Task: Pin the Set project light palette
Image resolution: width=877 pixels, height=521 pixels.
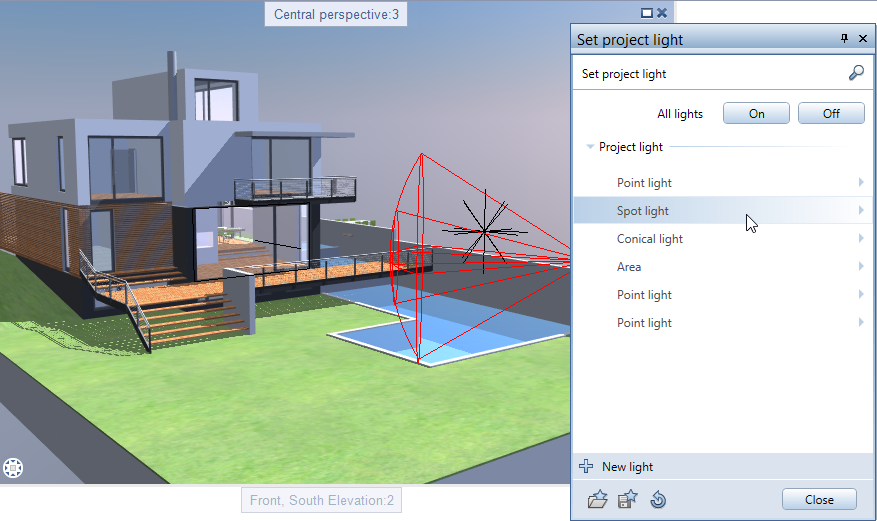Action: [845, 39]
